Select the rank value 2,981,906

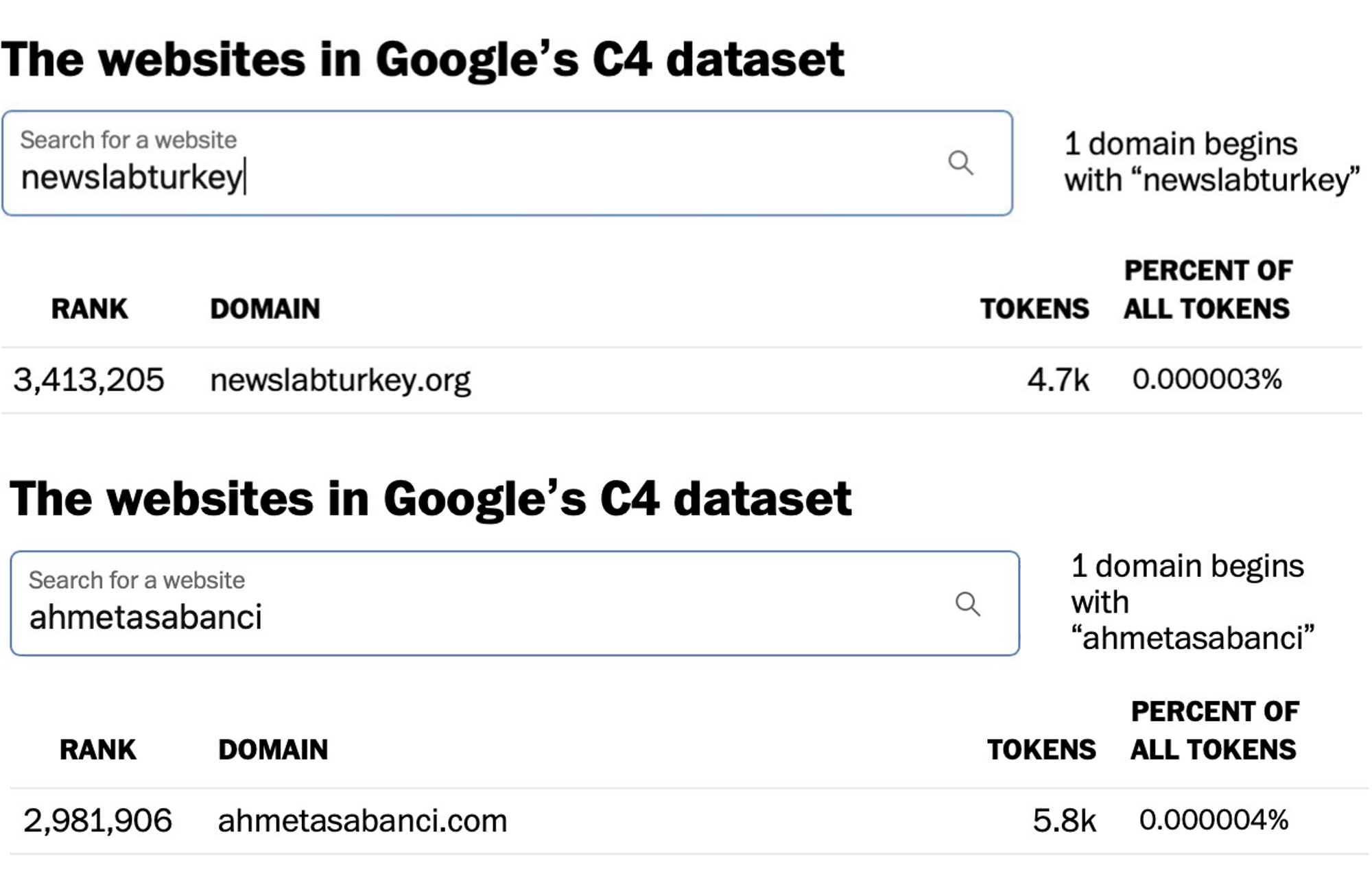pyautogui.click(x=97, y=821)
